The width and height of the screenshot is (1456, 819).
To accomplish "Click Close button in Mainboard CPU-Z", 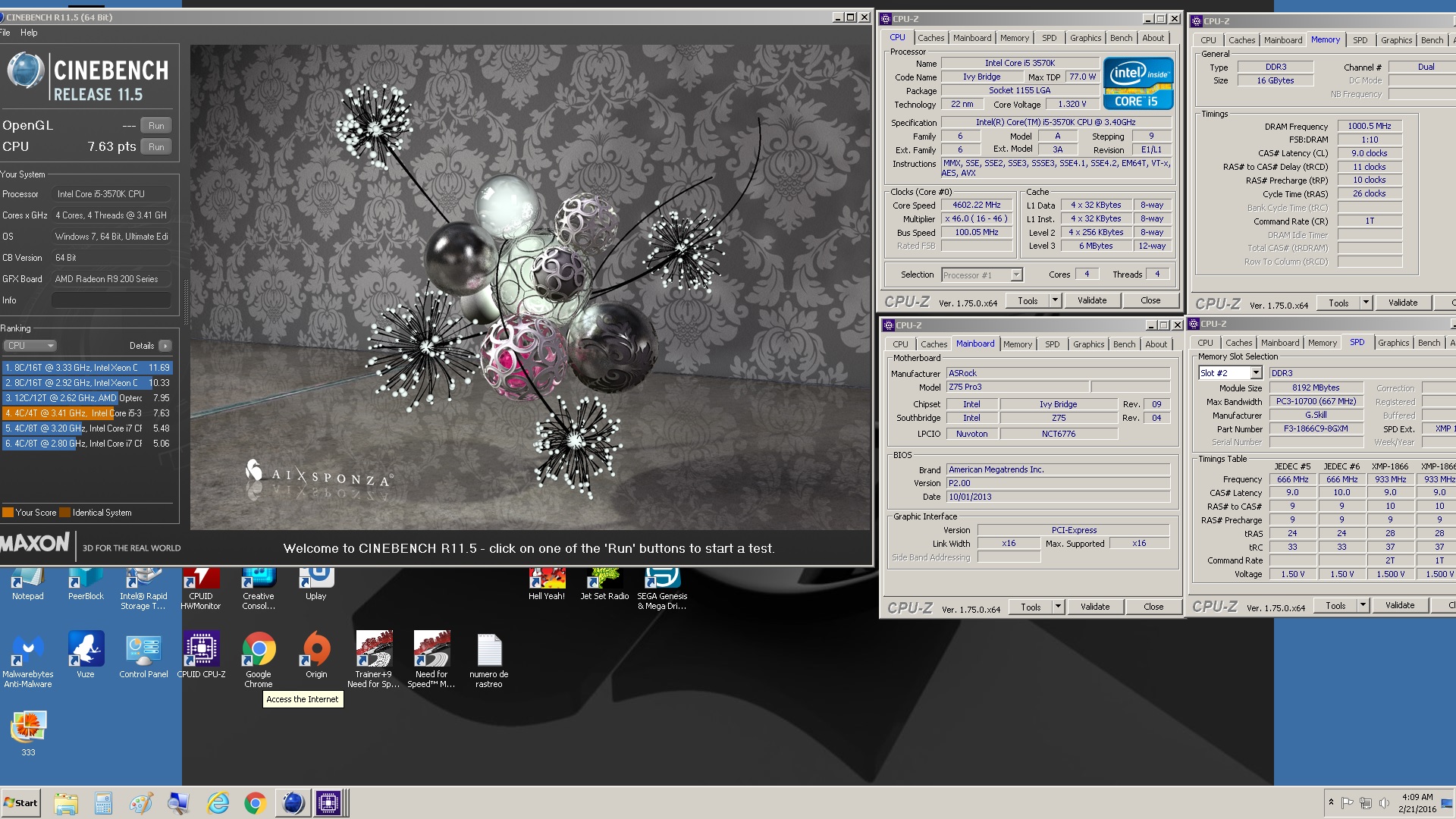I will (1153, 607).
